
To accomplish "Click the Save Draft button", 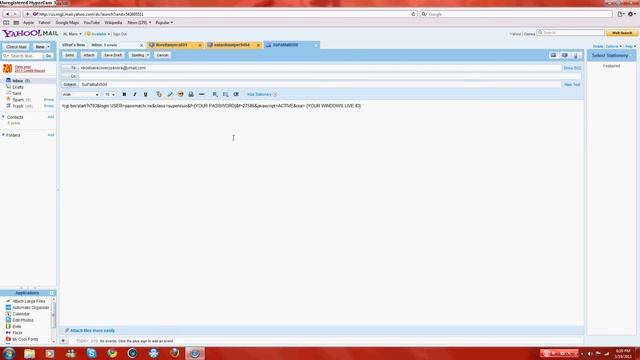I will [113, 55].
